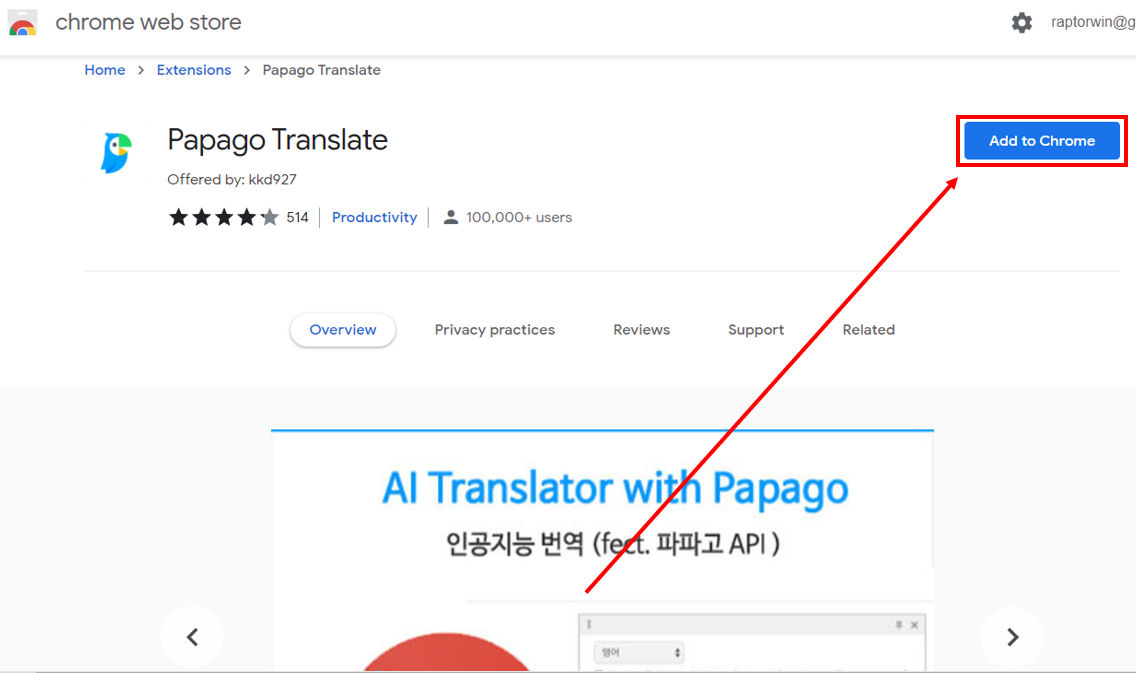The height and width of the screenshot is (673, 1136).
Task: Click the '100,000+ users' text
Action: [x=519, y=217]
